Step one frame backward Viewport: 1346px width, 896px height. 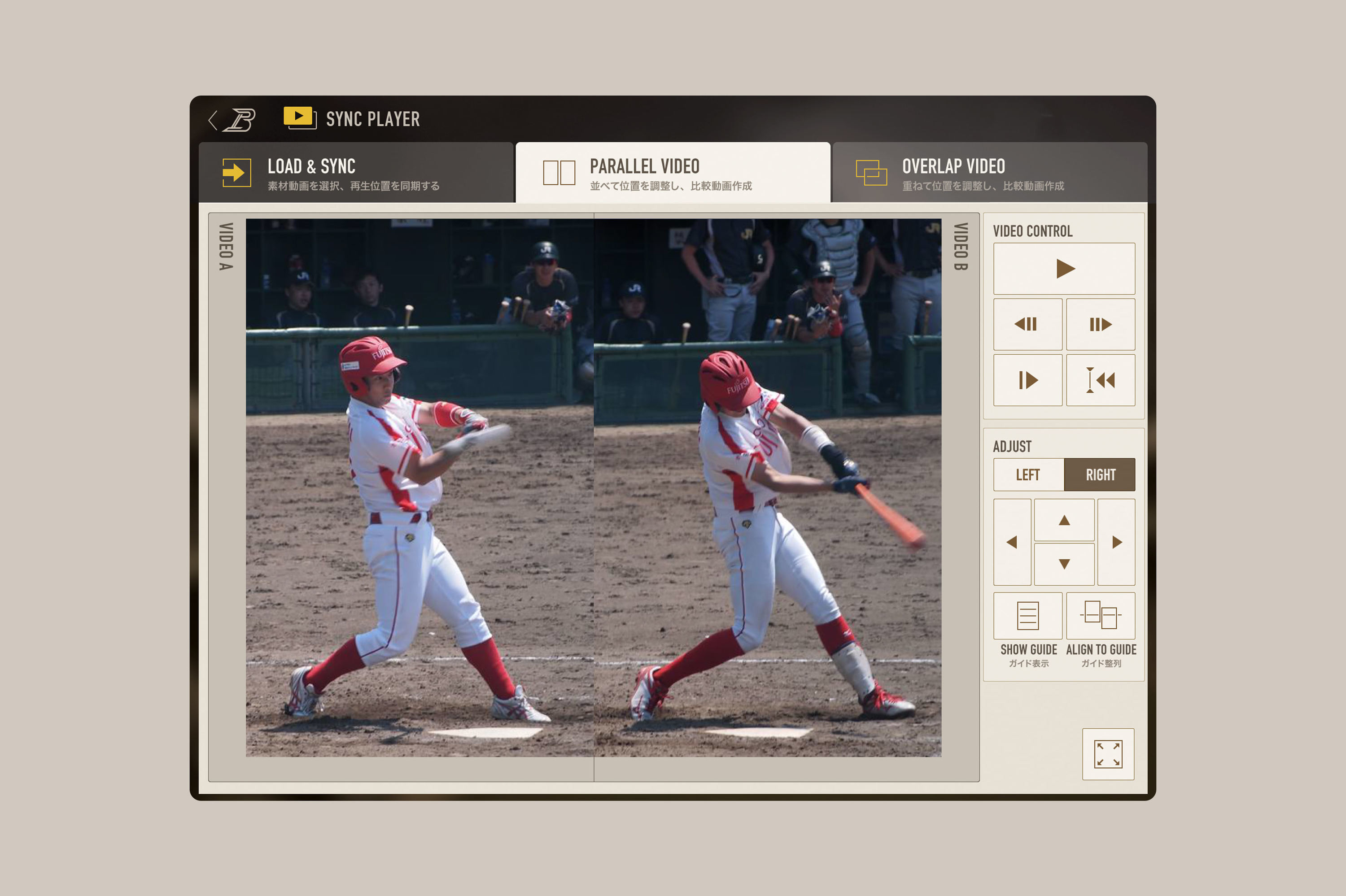pos(1027,324)
